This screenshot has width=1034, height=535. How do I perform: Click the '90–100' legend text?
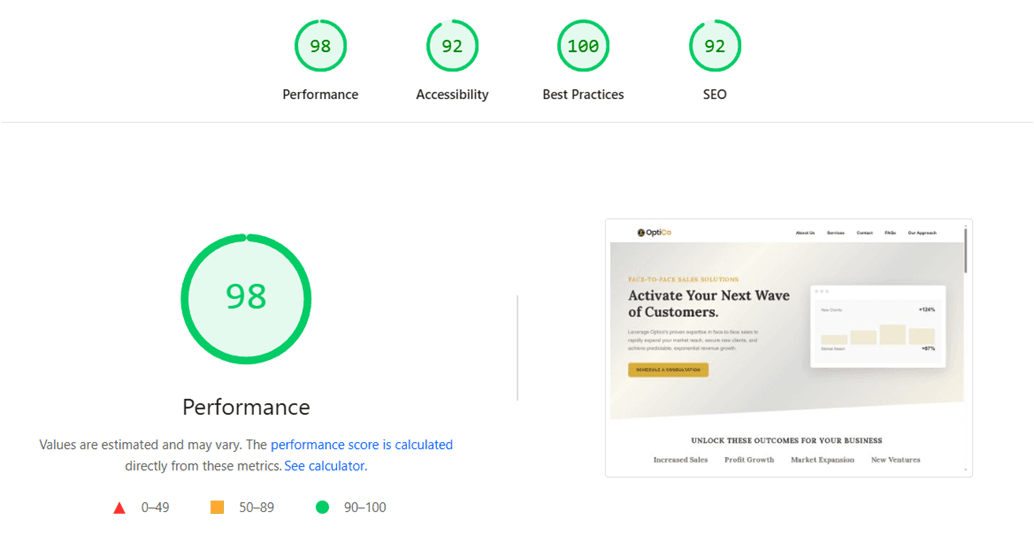(x=365, y=507)
